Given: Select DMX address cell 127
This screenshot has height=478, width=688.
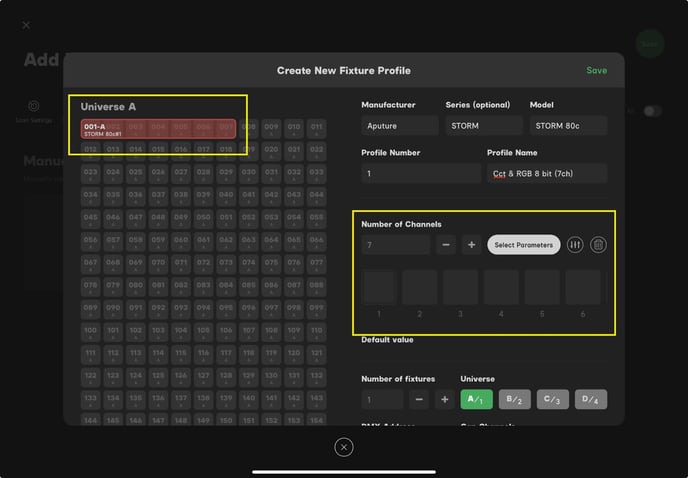Looking at the screenshot, I should click(x=204, y=377).
